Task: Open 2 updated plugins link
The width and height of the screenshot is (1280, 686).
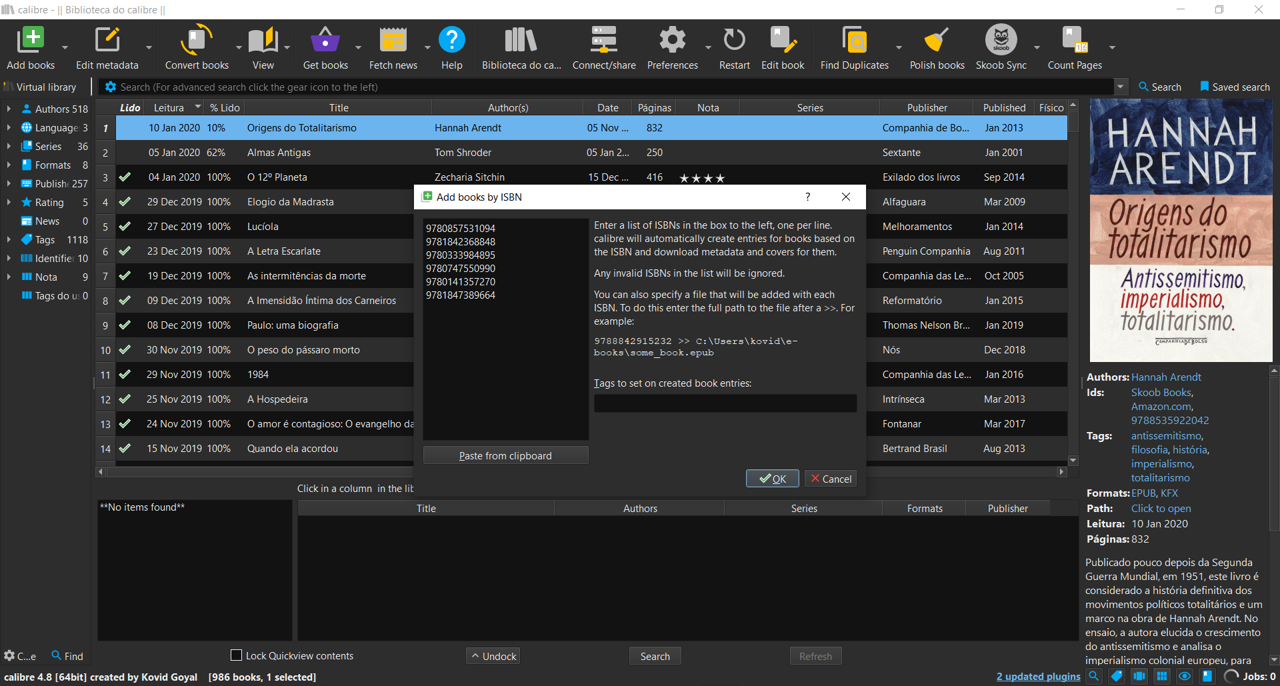Action: [1038, 677]
